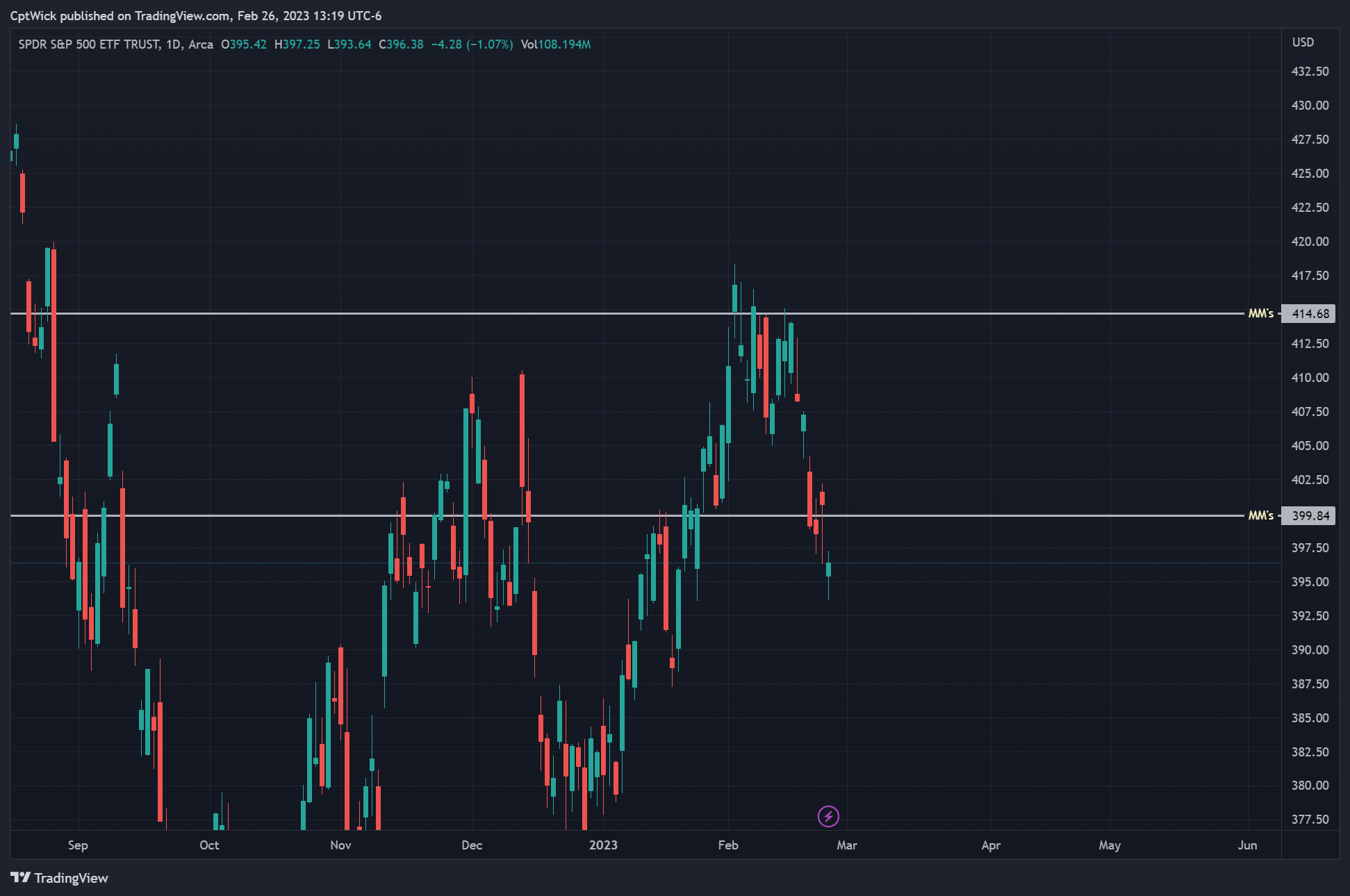
Task: Click the open value O395.42
Action: (x=243, y=44)
